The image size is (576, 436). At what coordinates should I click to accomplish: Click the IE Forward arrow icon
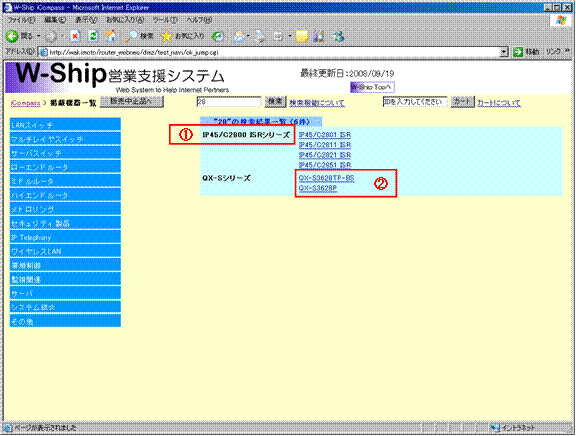pos(51,36)
